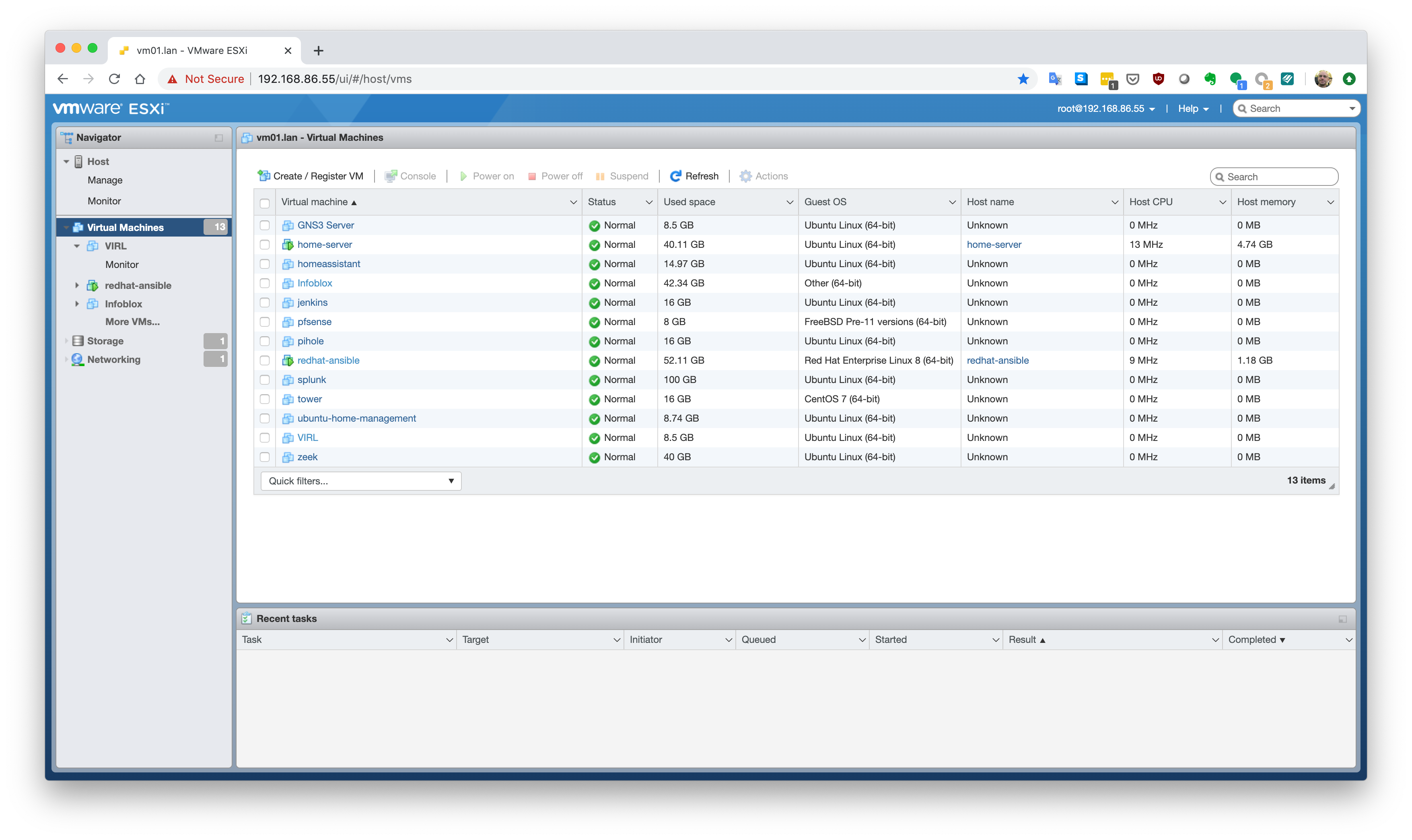Viewport: 1412px width, 840px height.
Task: Click the home-server host name link
Action: (x=994, y=245)
